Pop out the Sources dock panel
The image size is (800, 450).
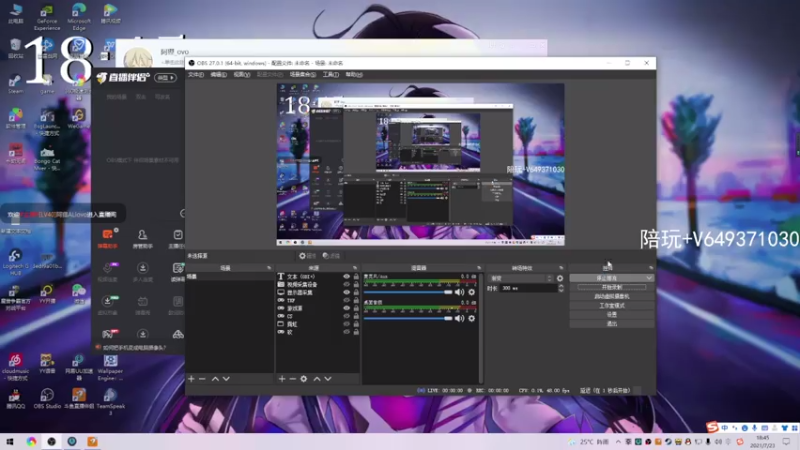pyautogui.click(x=355, y=268)
